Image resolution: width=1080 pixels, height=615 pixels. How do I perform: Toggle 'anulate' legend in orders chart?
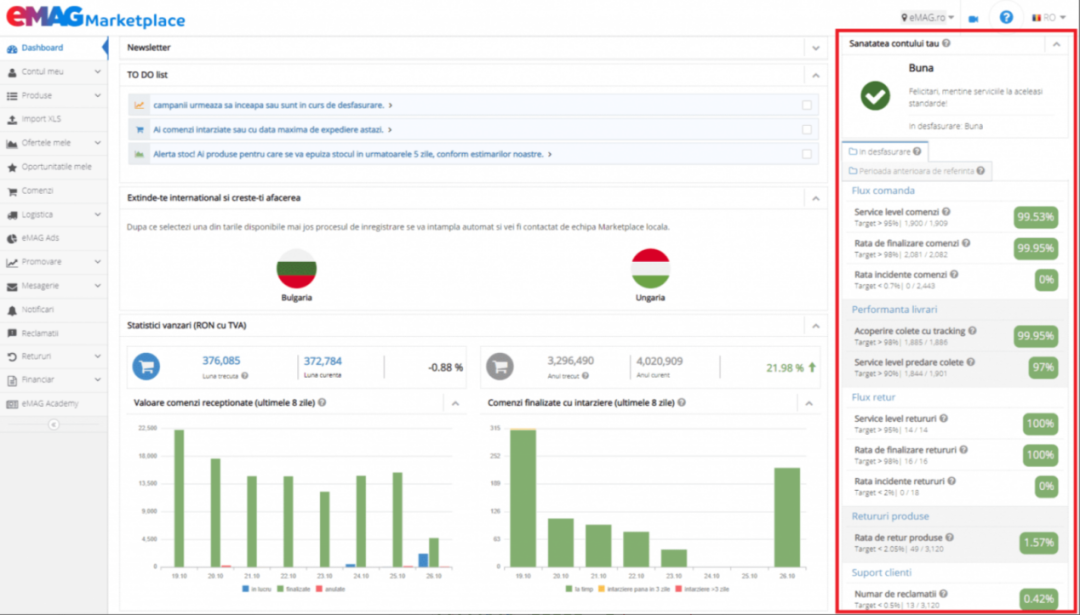[x=330, y=590]
